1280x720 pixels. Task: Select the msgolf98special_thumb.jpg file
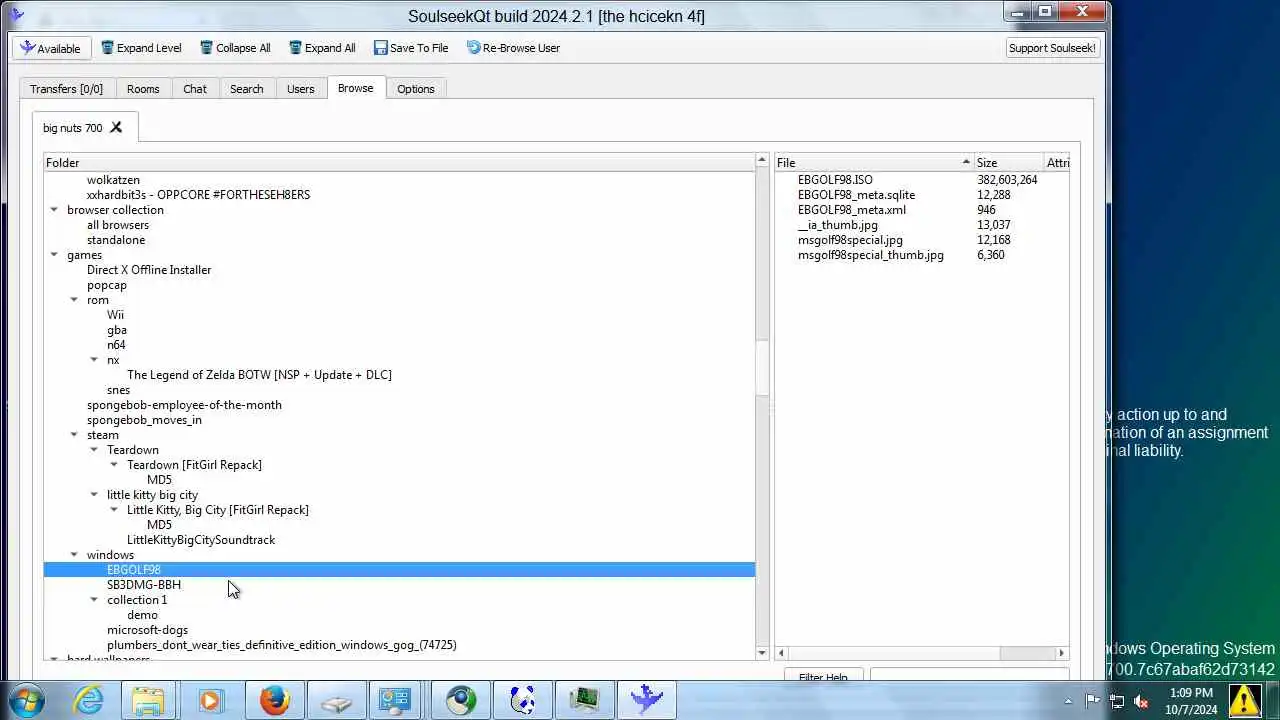(x=871, y=255)
